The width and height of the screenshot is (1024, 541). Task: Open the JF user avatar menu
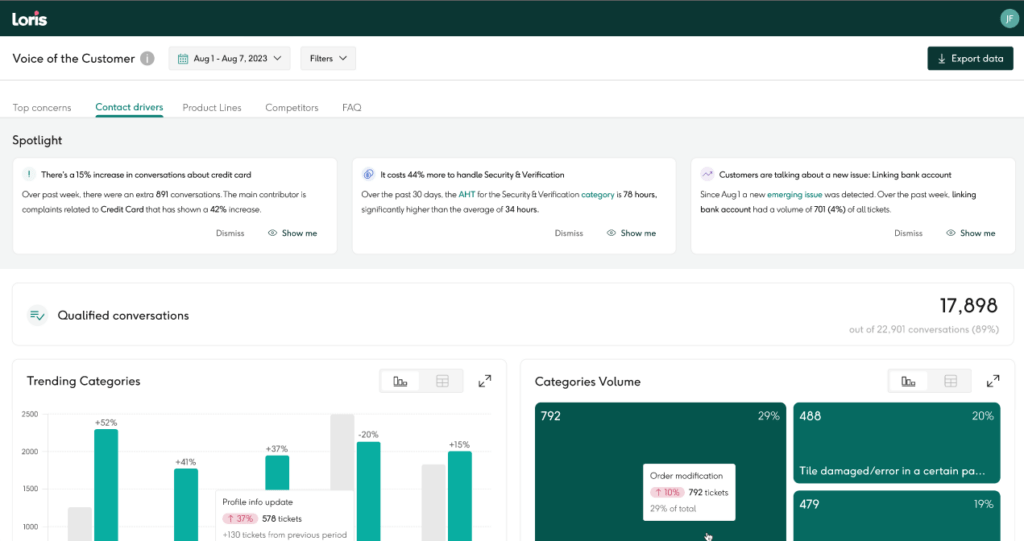point(1007,18)
